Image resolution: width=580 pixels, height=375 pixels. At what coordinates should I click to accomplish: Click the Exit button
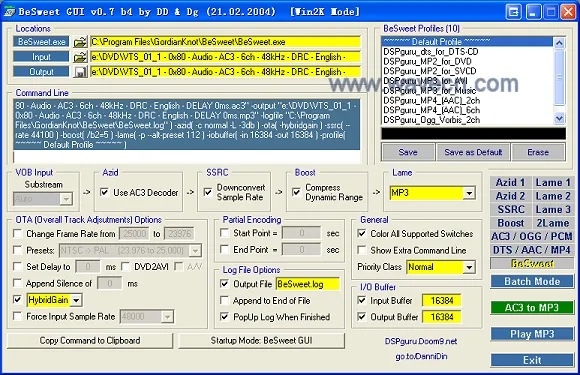[532, 360]
